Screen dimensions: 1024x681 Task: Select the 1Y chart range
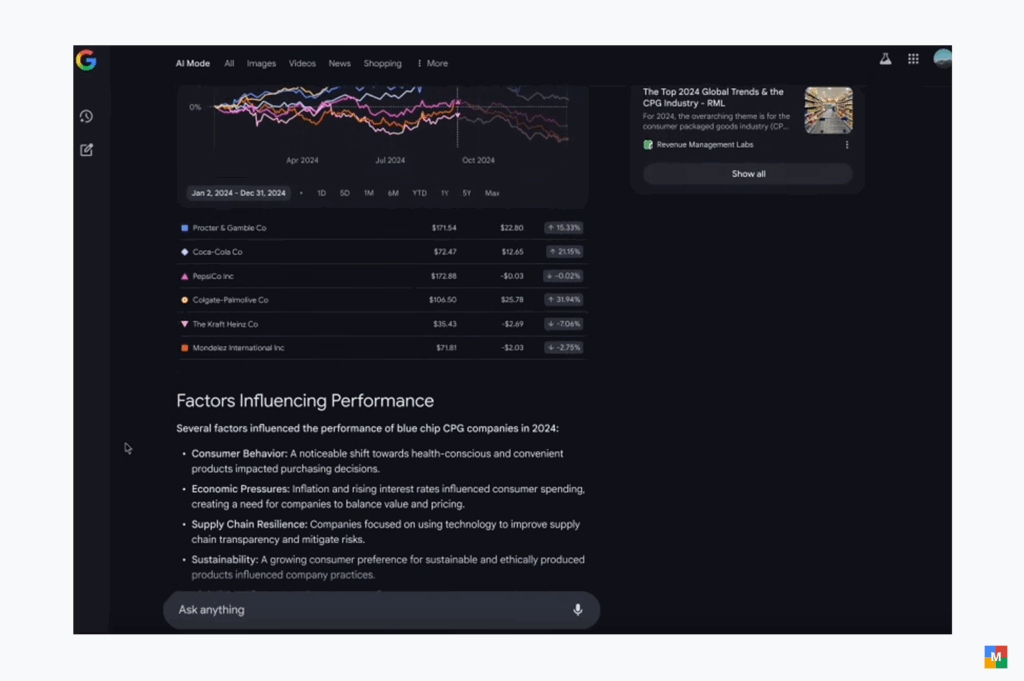pyautogui.click(x=445, y=193)
